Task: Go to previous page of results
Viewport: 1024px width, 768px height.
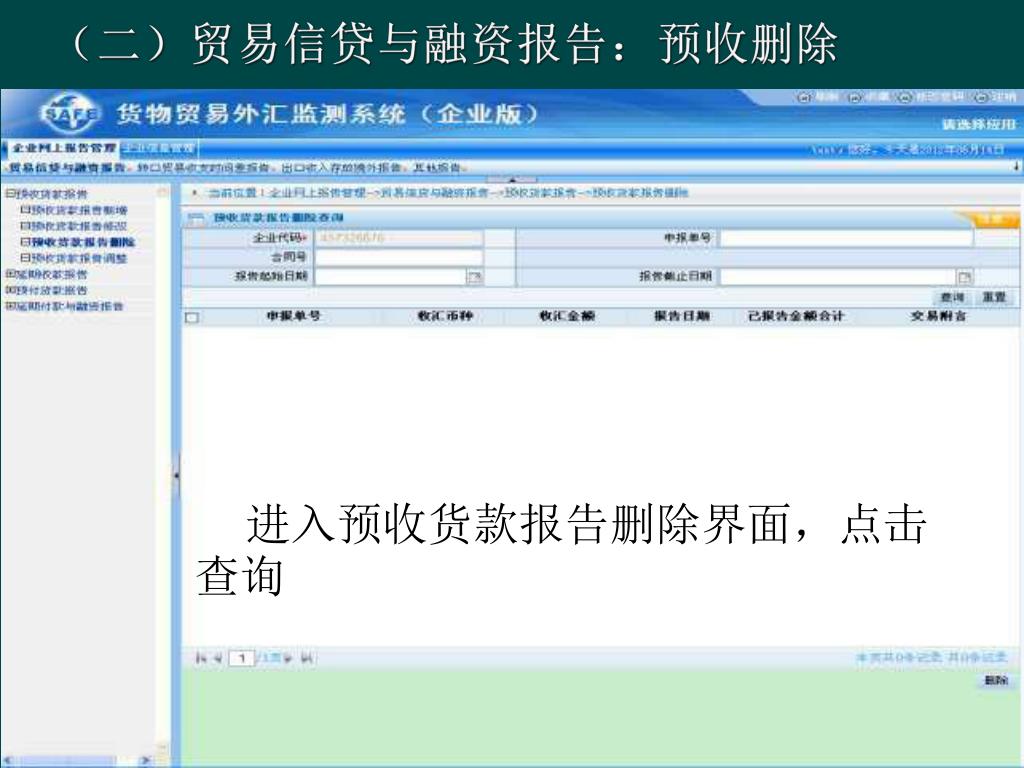Action: [218, 658]
